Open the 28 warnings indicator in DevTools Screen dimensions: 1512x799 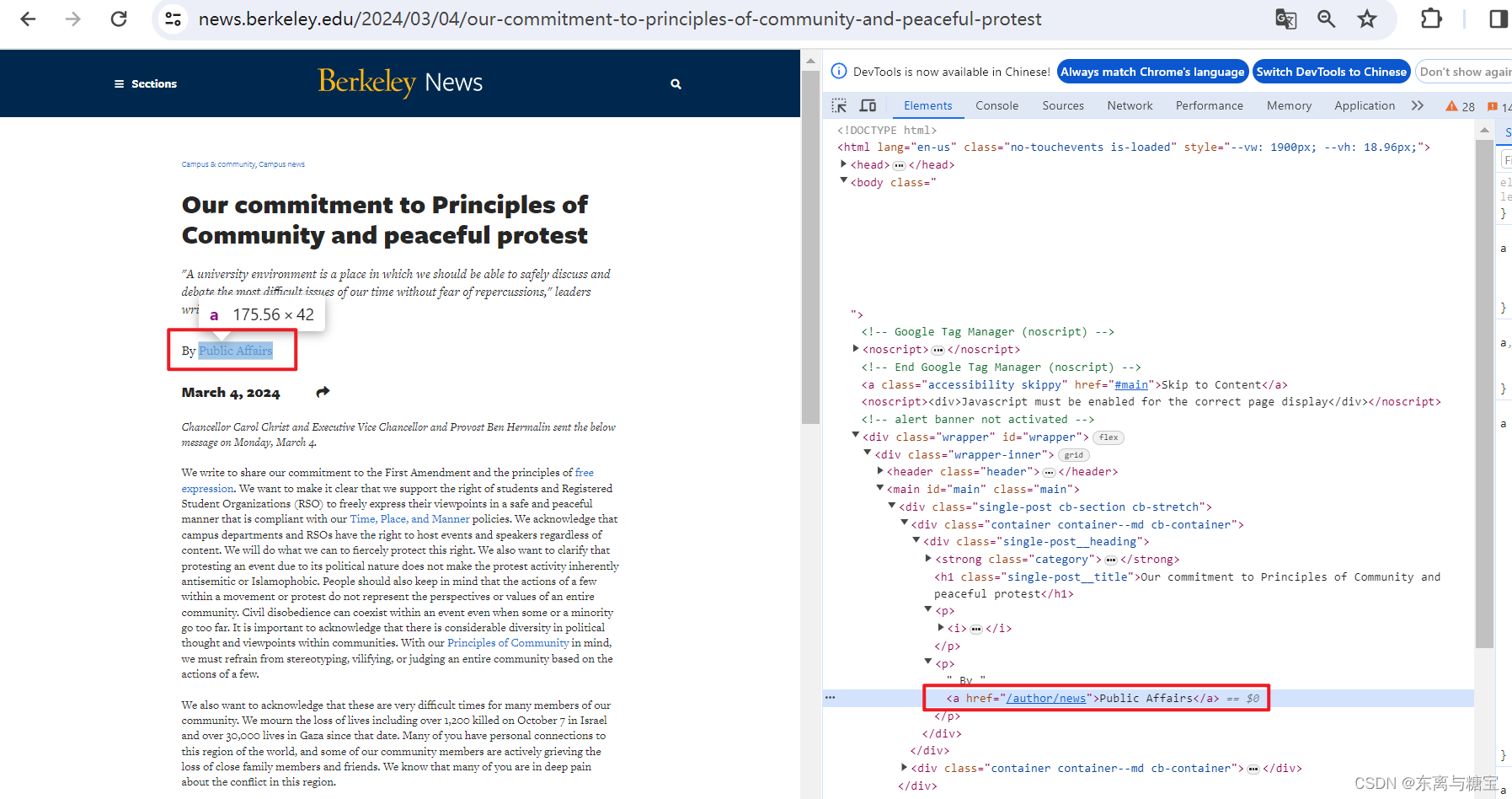[1461, 106]
